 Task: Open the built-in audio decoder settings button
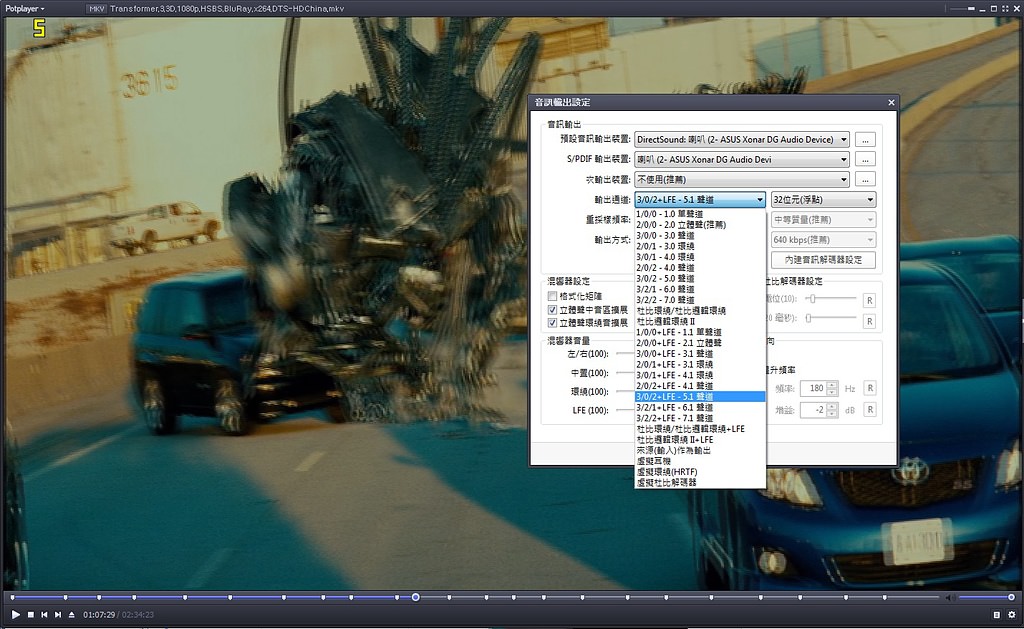823,260
